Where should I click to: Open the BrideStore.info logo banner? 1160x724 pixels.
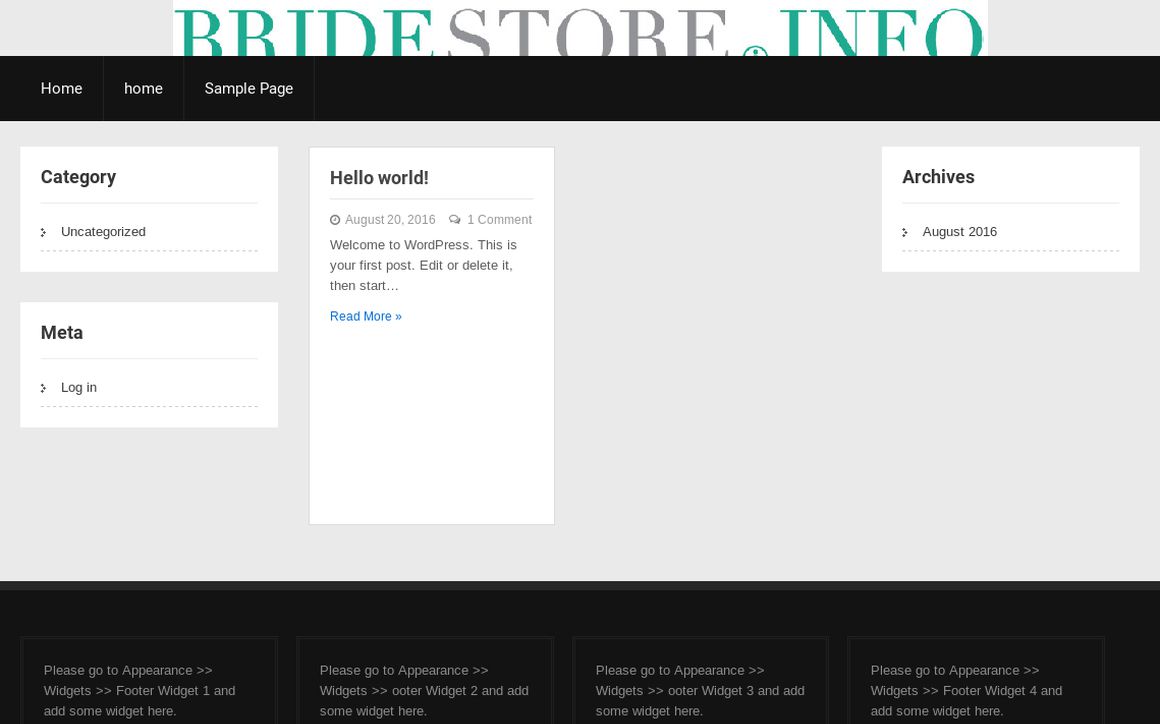click(x=580, y=28)
